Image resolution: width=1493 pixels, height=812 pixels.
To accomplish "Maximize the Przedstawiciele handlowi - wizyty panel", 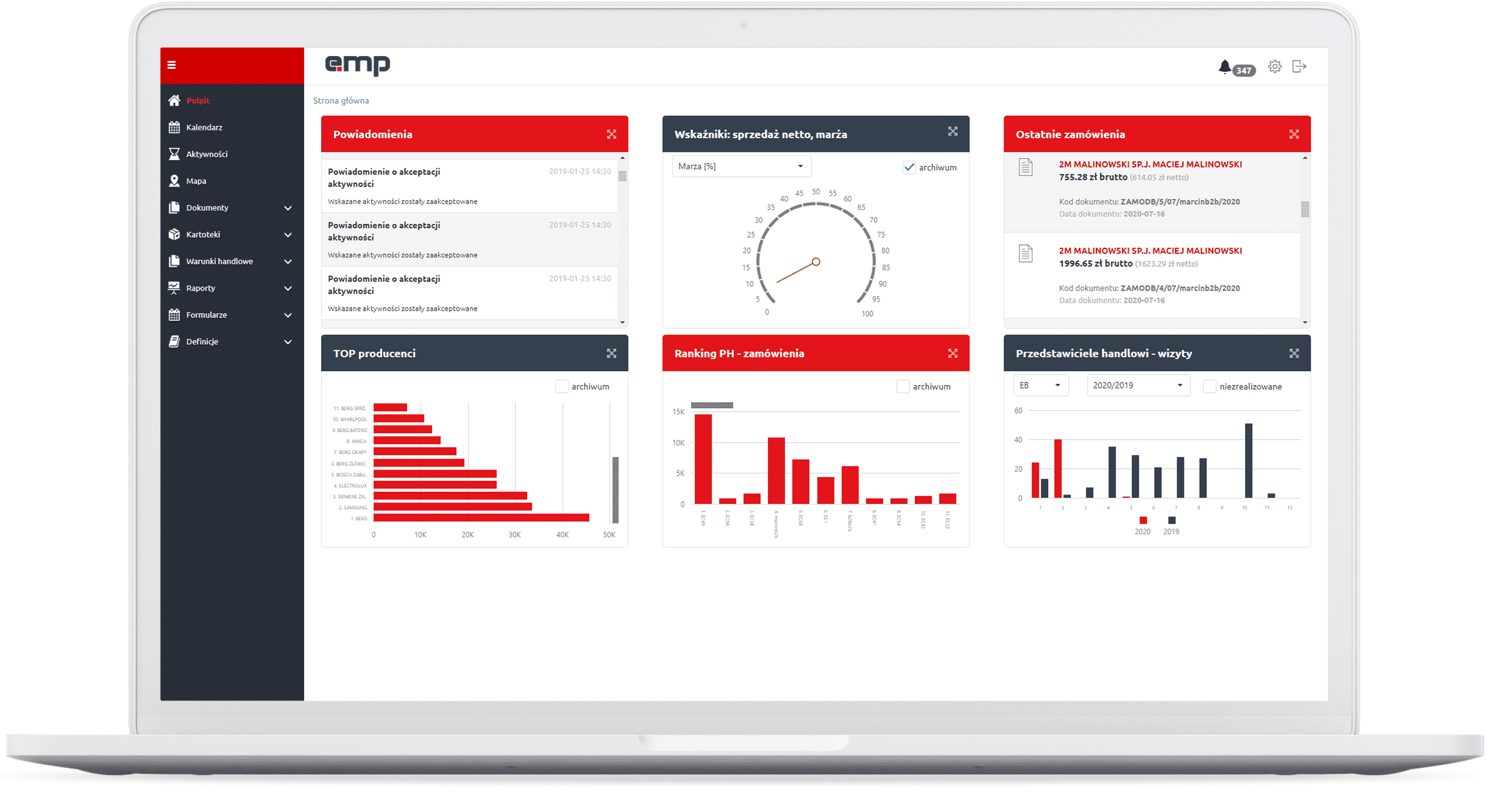I will 1294,353.
